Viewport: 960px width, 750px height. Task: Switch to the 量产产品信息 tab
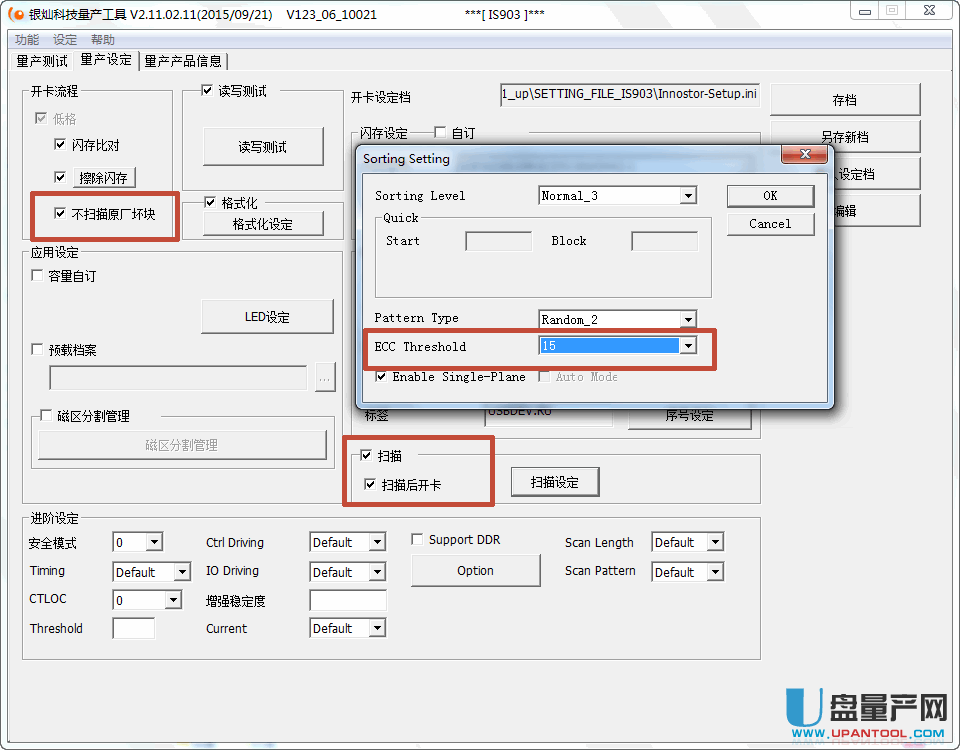[x=183, y=61]
